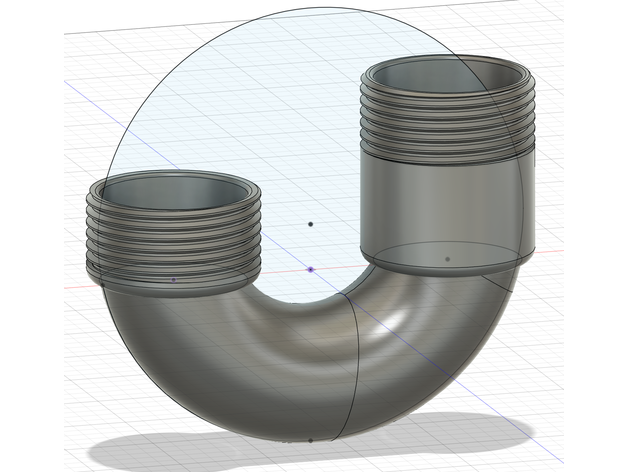Select the black sketch point at circle center
Image resolution: width=628 pixels, height=472 pixels.
tap(311, 224)
